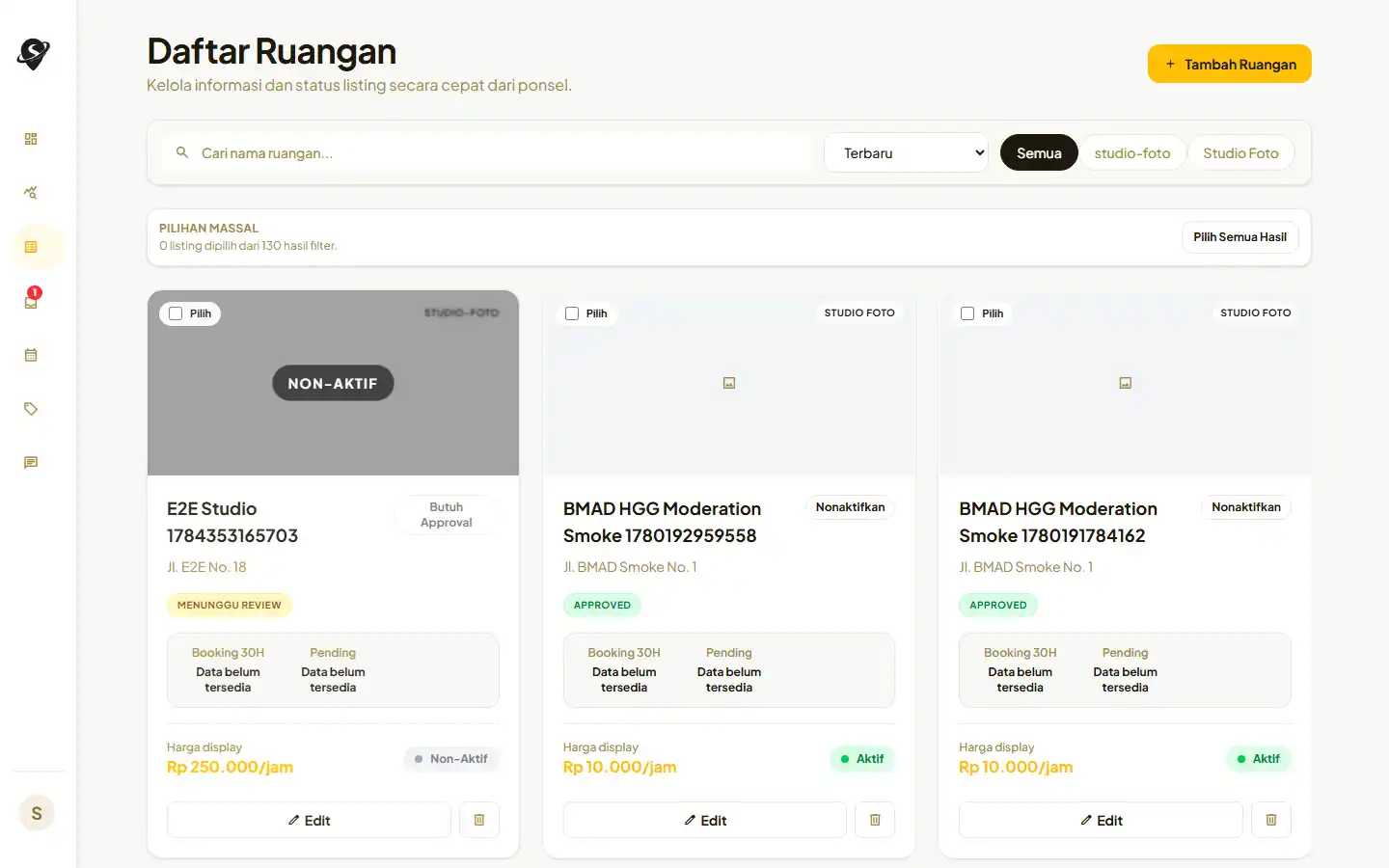Open the inbox icon with red badge

[x=31, y=301]
